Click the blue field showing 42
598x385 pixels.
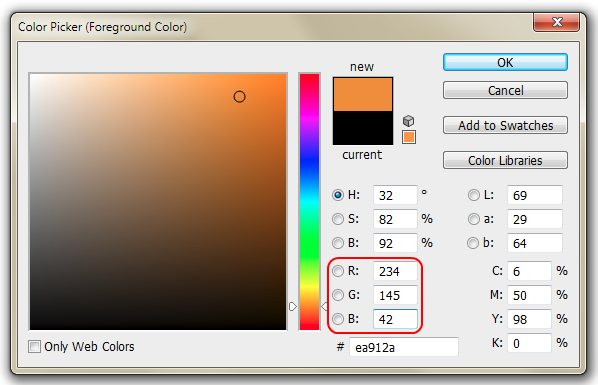coord(395,319)
